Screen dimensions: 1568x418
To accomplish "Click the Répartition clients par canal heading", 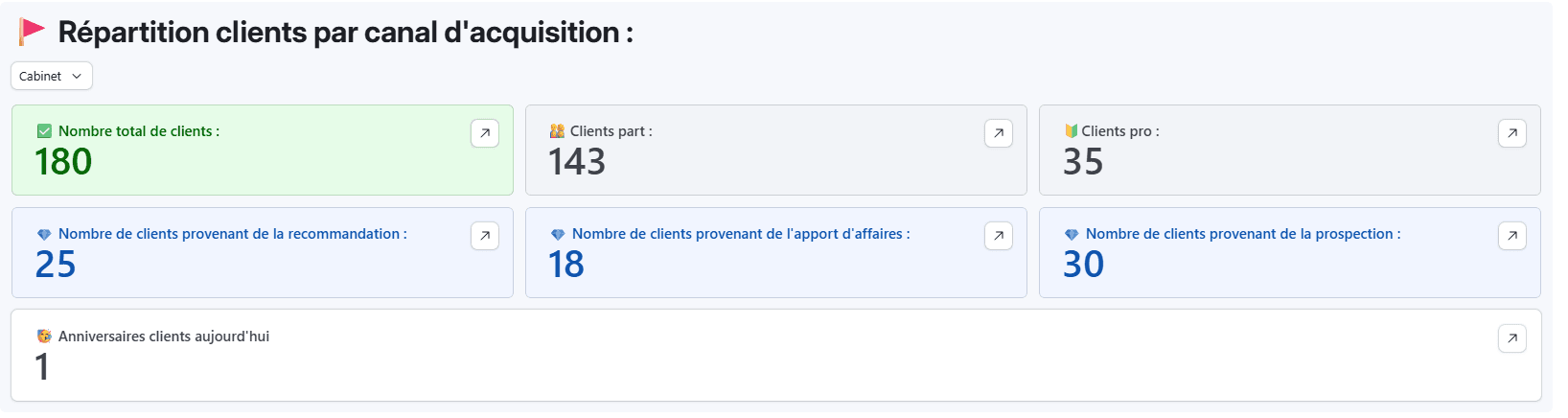I will point(345,33).
